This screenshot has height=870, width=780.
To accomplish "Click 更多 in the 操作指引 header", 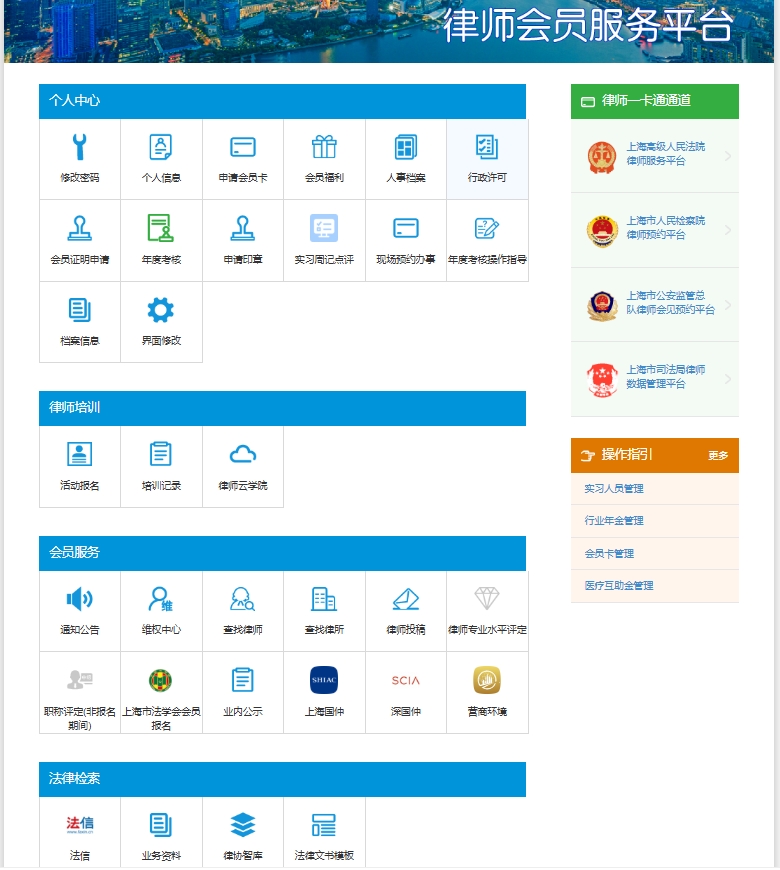I will pos(718,456).
